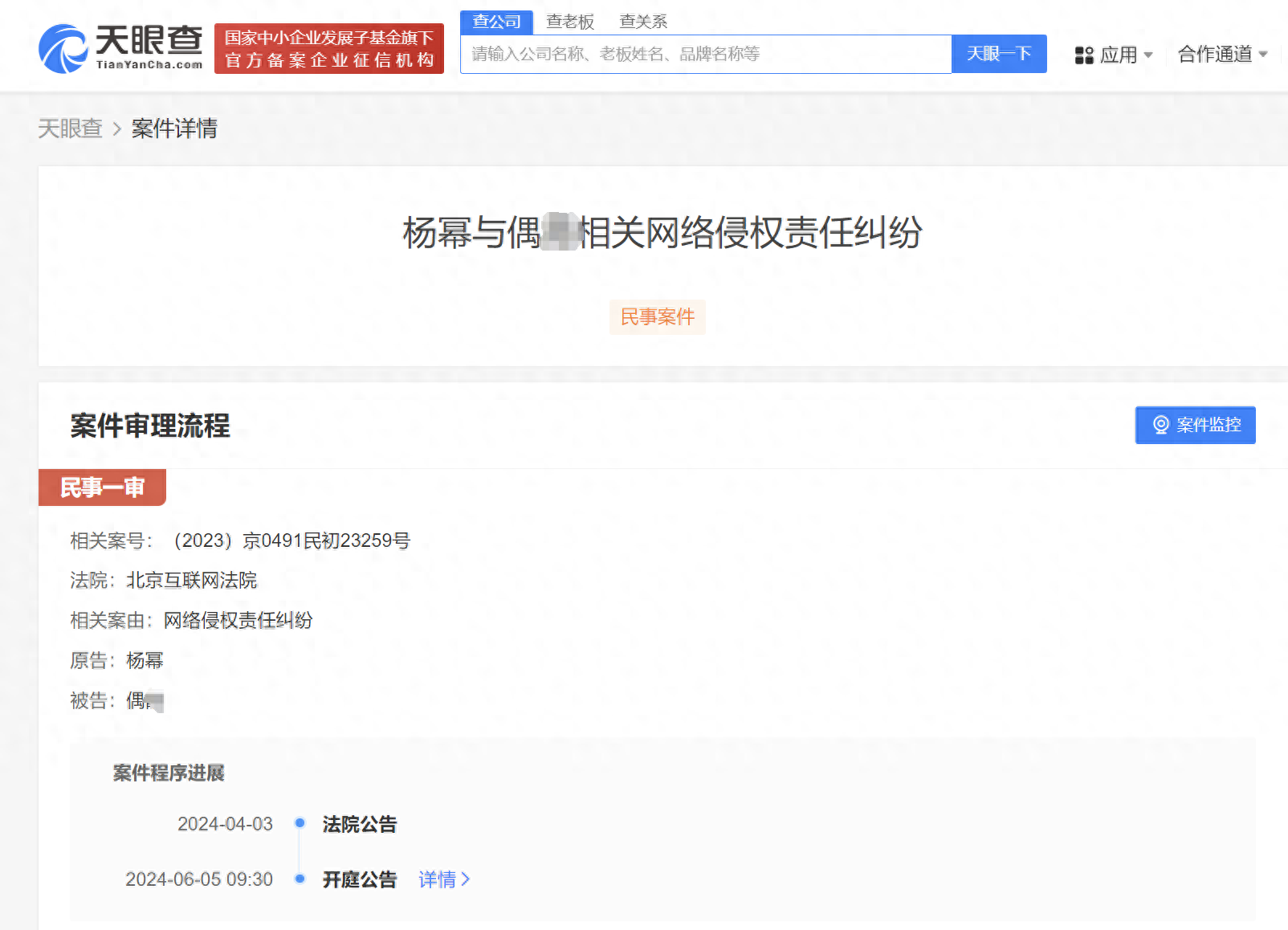The width and height of the screenshot is (1288, 930).
Task: Click the 民事案件 case type tag
Action: coord(657,316)
